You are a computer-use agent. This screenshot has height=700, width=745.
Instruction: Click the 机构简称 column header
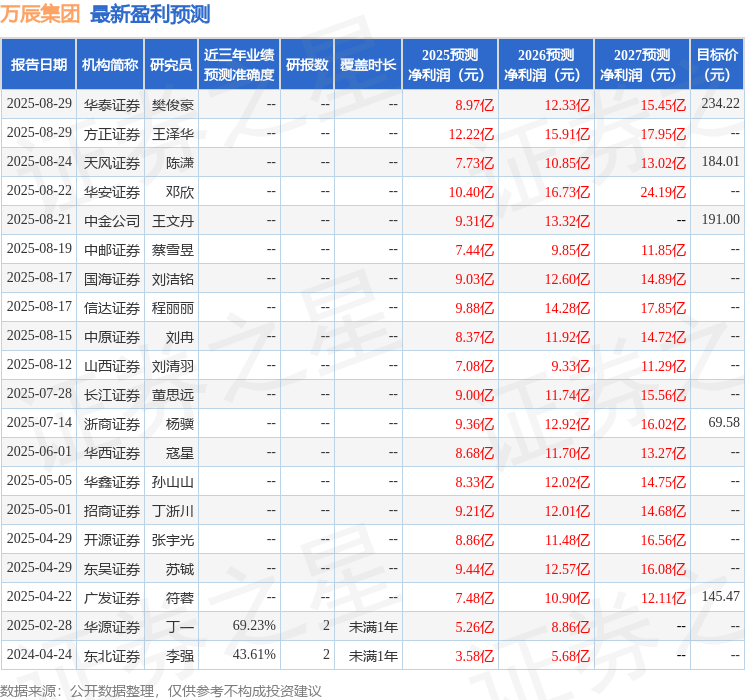pyautogui.click(x=110, y=65)
